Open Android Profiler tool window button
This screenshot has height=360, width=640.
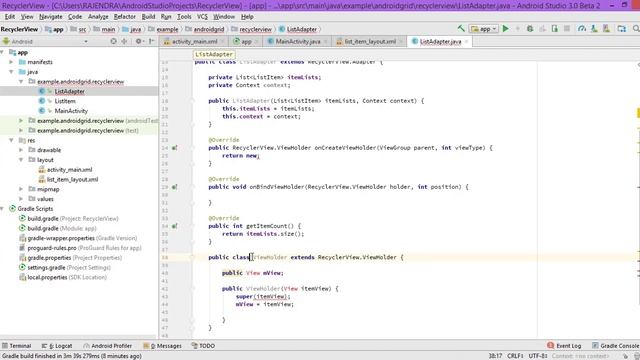pyautogui.click(x=108, y=346)
